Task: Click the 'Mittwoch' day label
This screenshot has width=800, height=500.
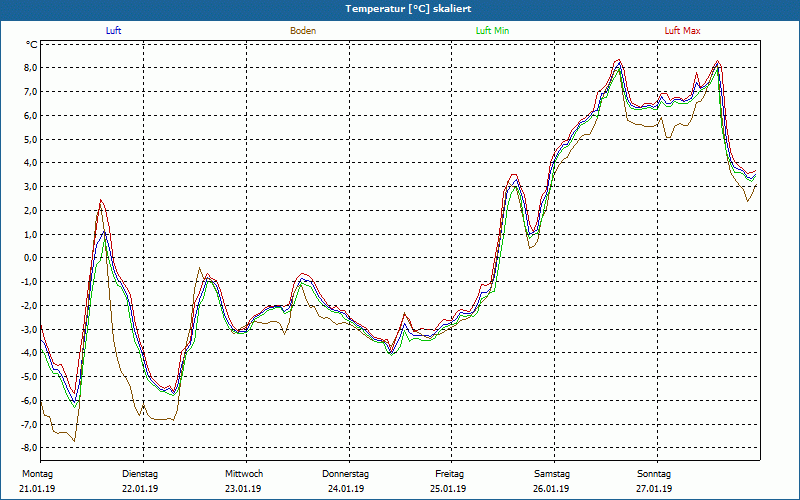Action: [244, 474]
